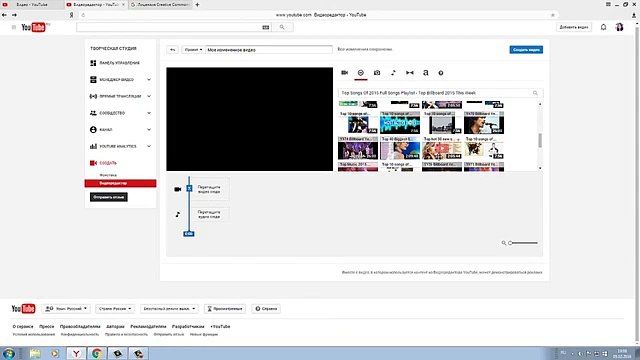The image size is (640, 360).
Task: Open the account avatar menu
Action: click(619, 27)
